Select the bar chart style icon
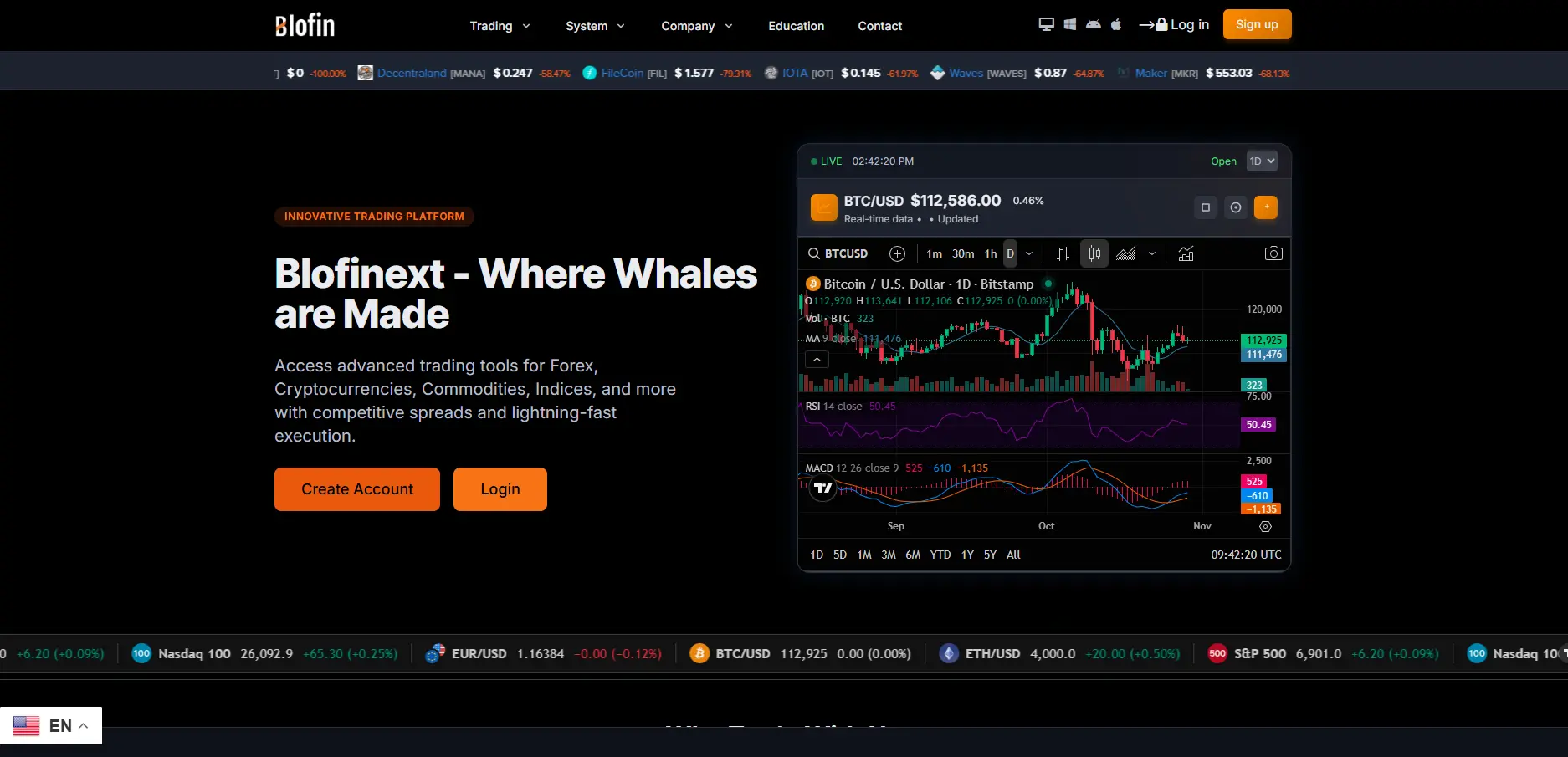Screen dimensions: 1568x757 point(1063,253)
